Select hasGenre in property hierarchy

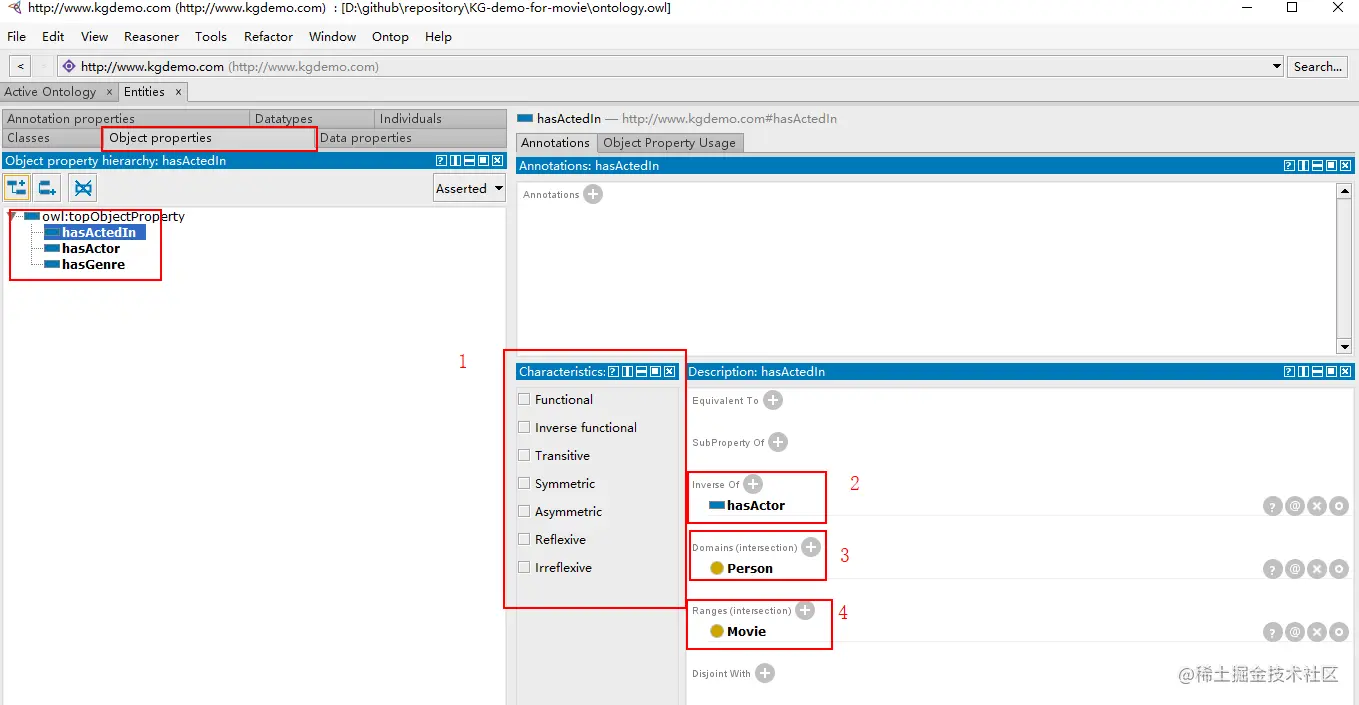tap(93, 265)
